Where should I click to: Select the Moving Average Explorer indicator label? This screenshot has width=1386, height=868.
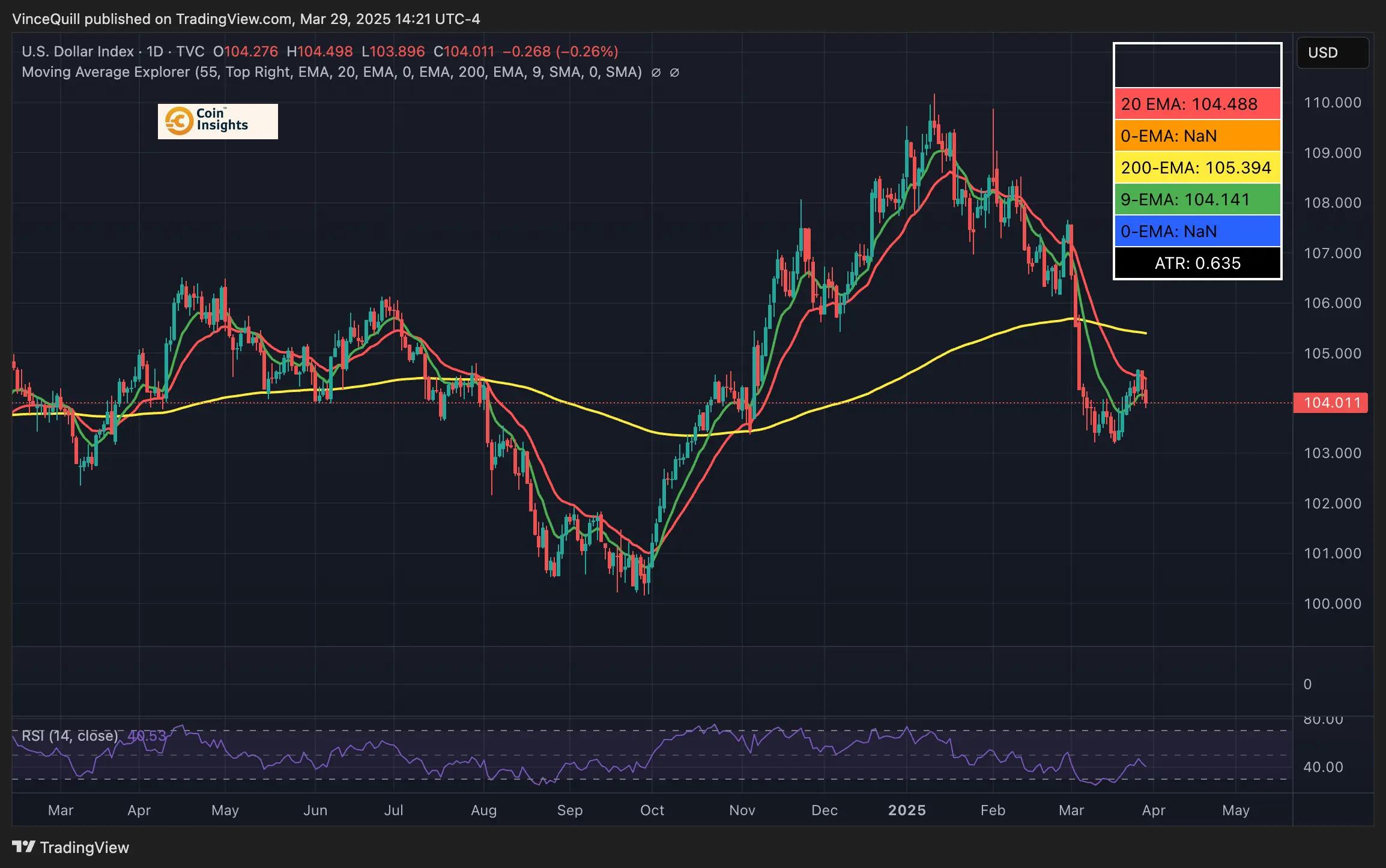click(331, 72)
